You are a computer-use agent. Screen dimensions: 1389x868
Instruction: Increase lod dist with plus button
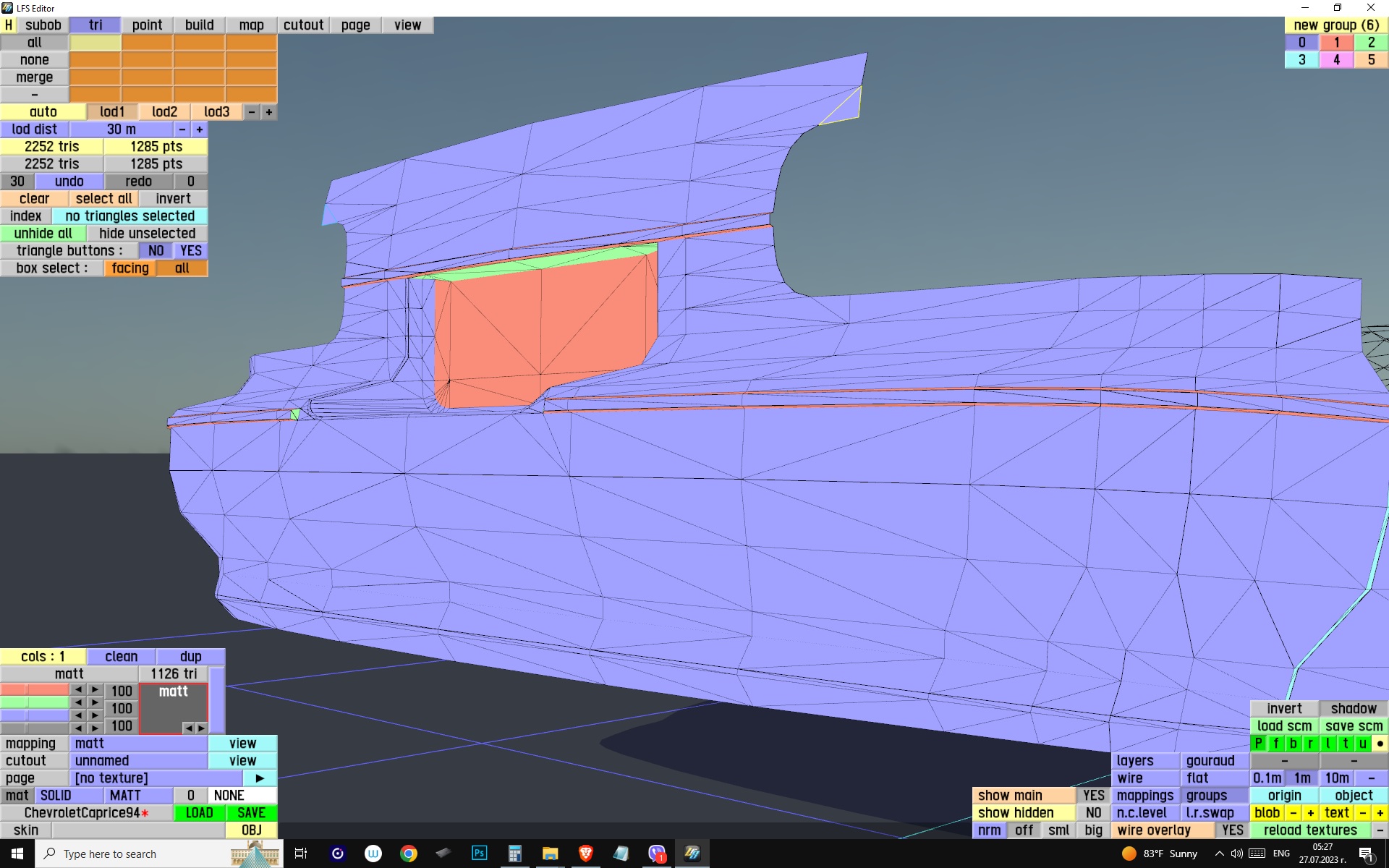point(200,129)
